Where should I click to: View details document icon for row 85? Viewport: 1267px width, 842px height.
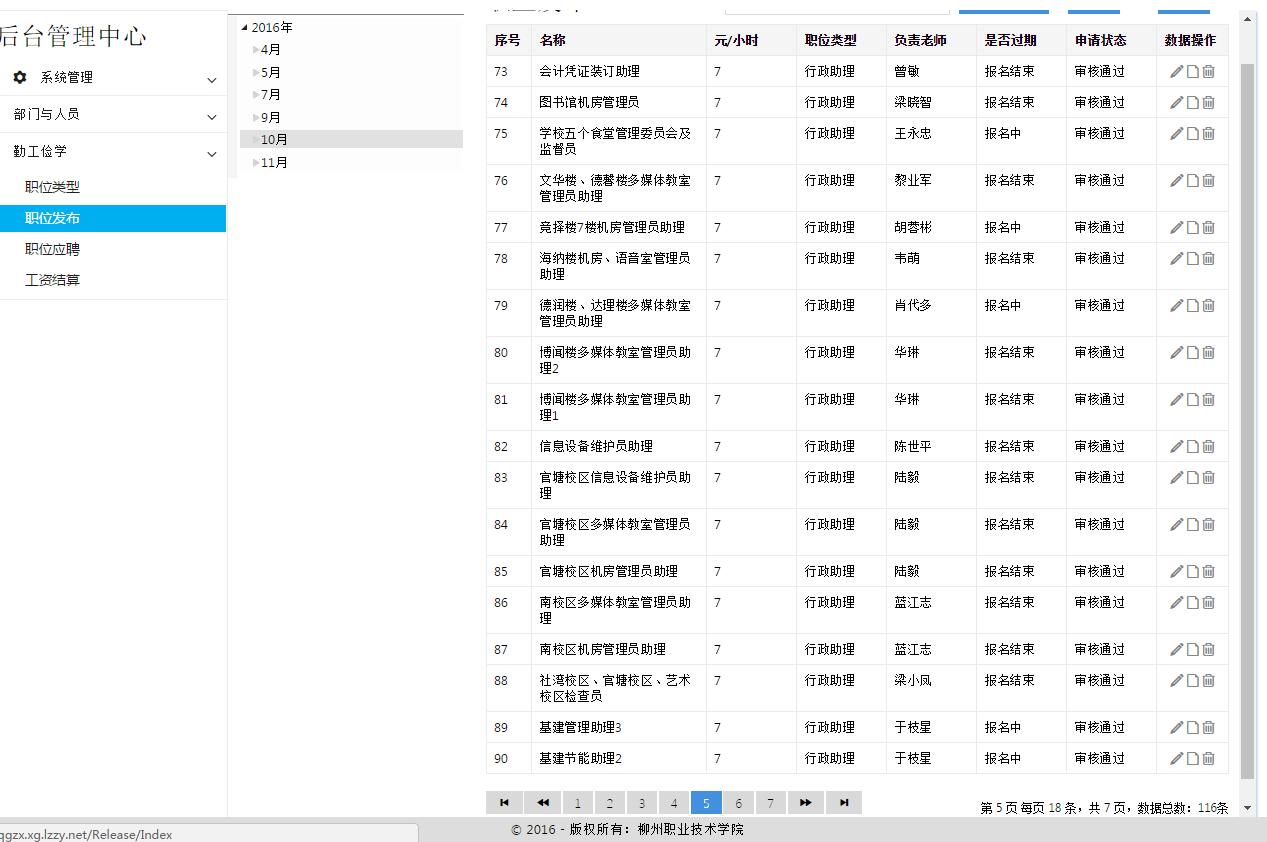1192,571
